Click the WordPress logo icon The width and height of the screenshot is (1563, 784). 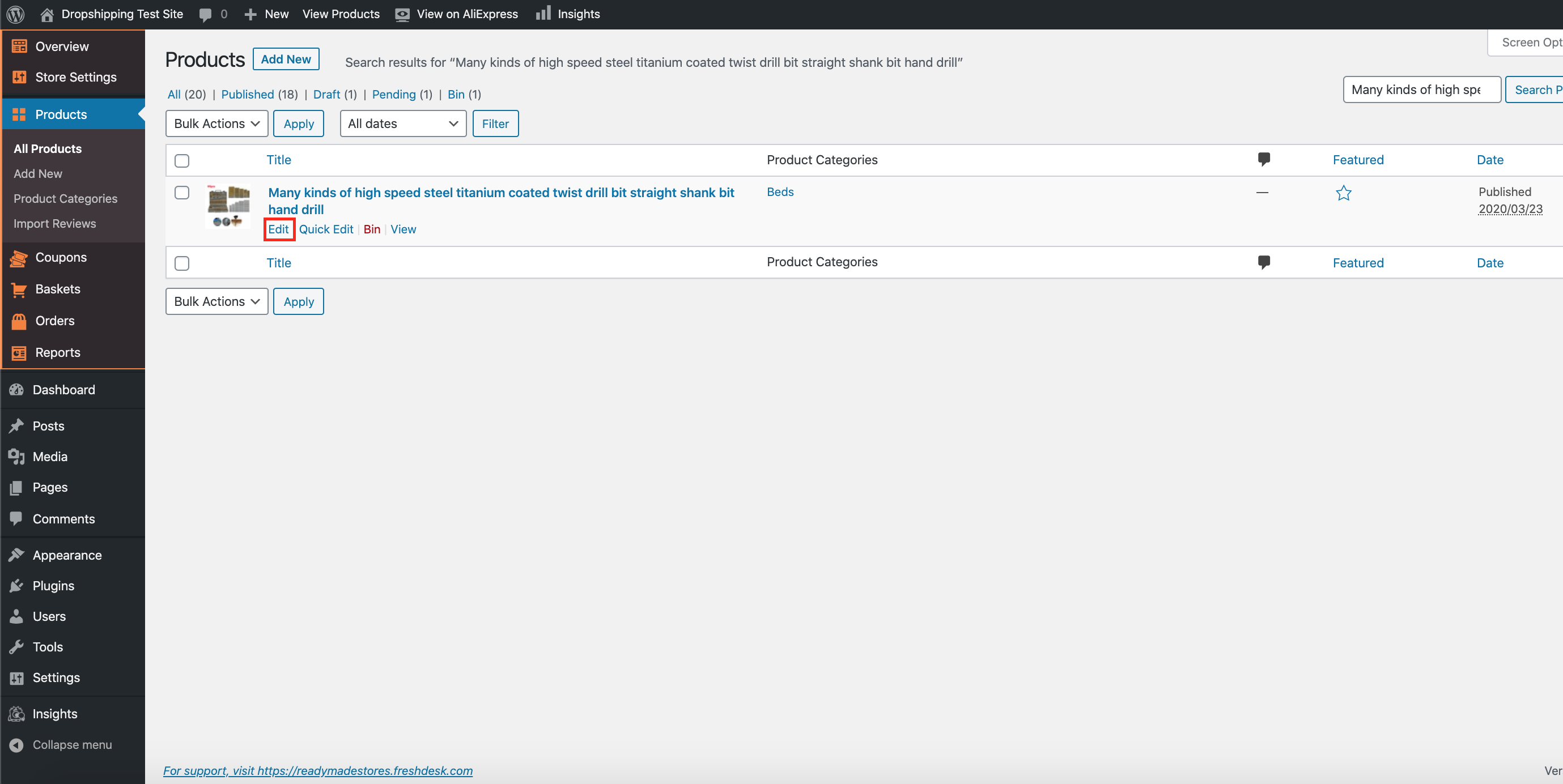pos(15,14)
